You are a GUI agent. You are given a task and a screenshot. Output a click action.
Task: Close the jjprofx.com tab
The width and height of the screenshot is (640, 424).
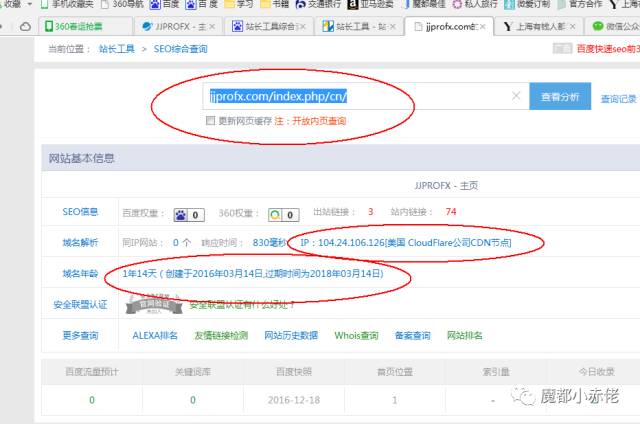pyautogui.click(x=483, y=27)
